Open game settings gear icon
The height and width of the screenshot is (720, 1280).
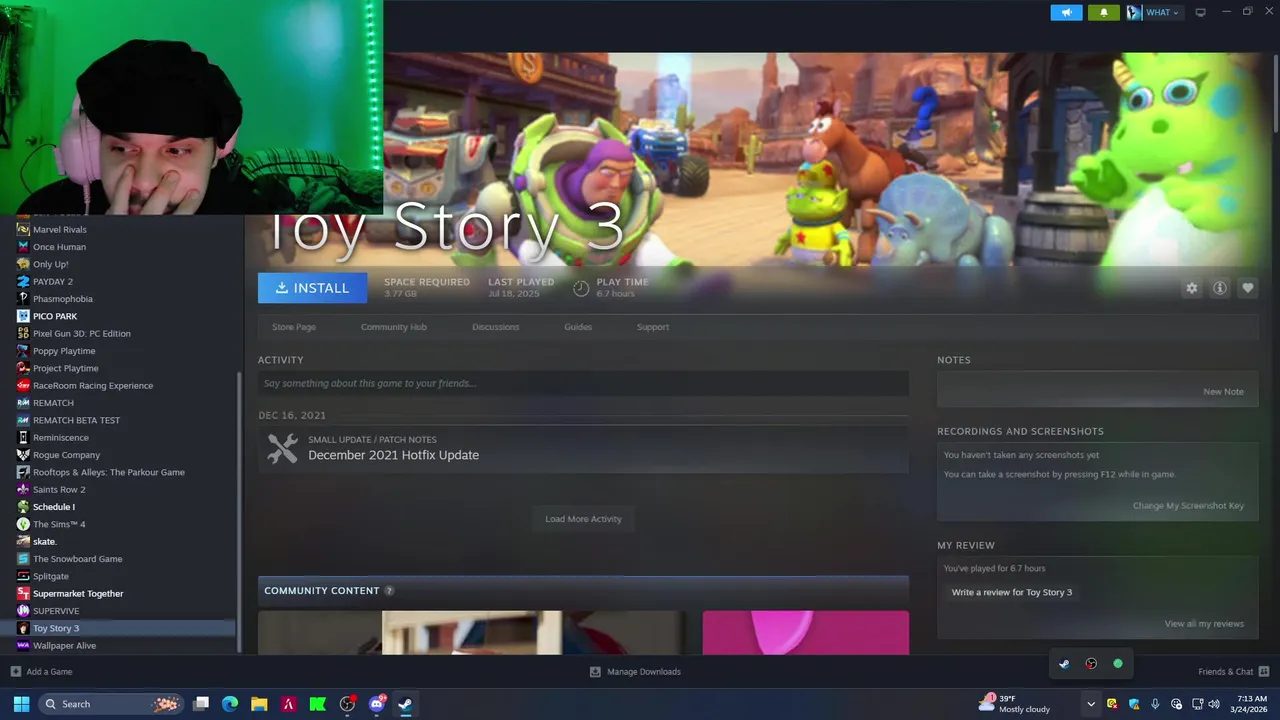(x=1192, y=288)
